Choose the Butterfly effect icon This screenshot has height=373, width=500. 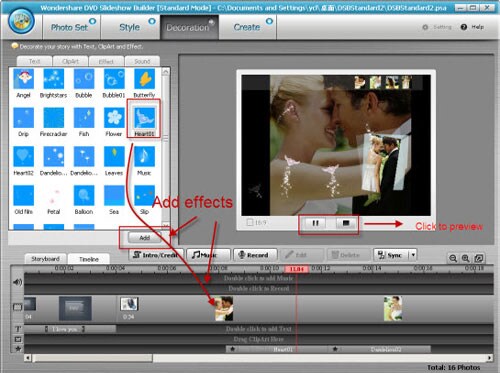coord(144,79)
